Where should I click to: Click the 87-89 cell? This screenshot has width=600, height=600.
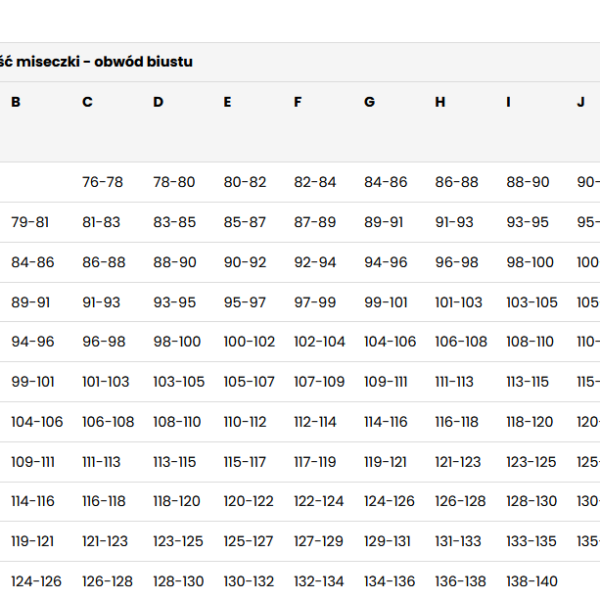click(x=315, y=222)
